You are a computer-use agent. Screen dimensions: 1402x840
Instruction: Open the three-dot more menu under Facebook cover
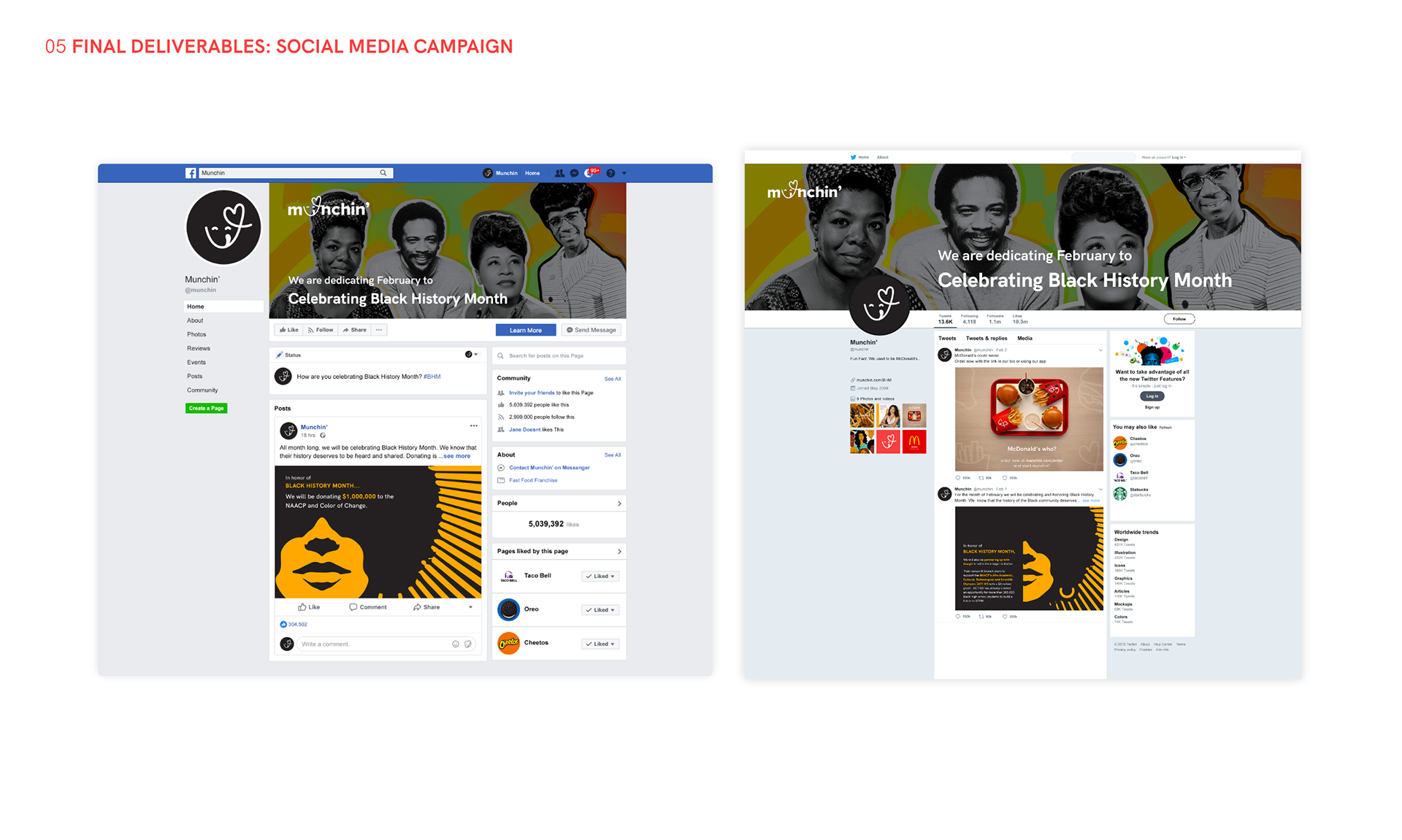[x=379, y=330]
